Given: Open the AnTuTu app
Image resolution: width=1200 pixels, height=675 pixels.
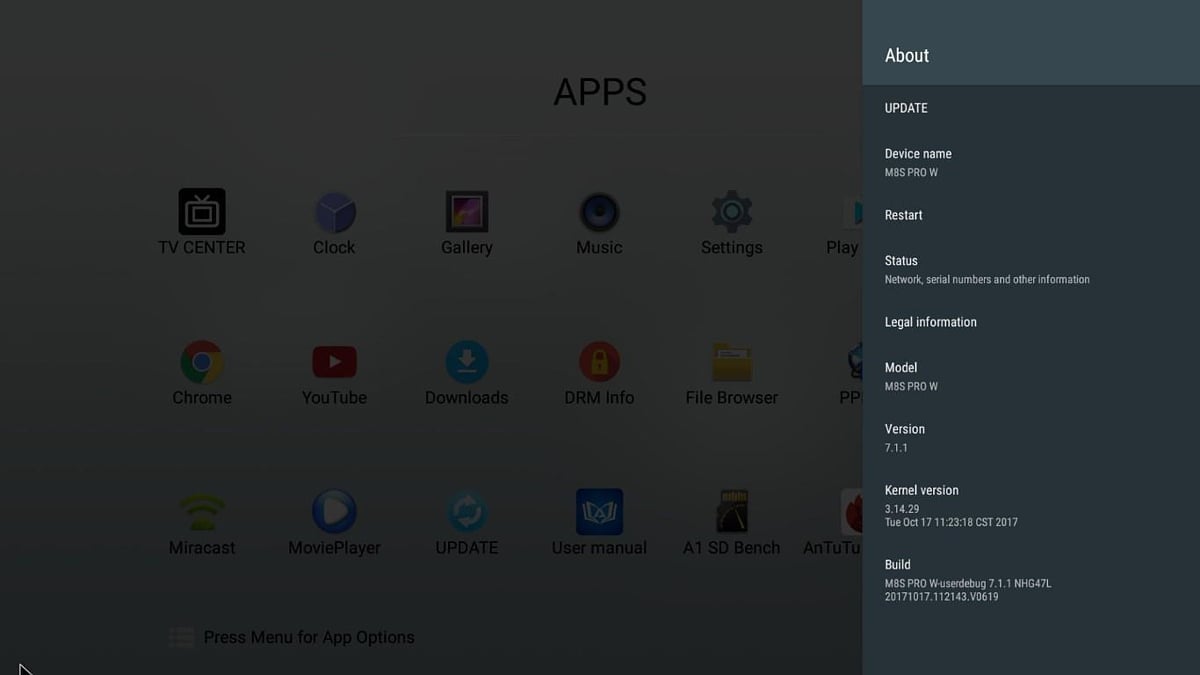Looking at the screenshot, I should (x=851, y=514).
